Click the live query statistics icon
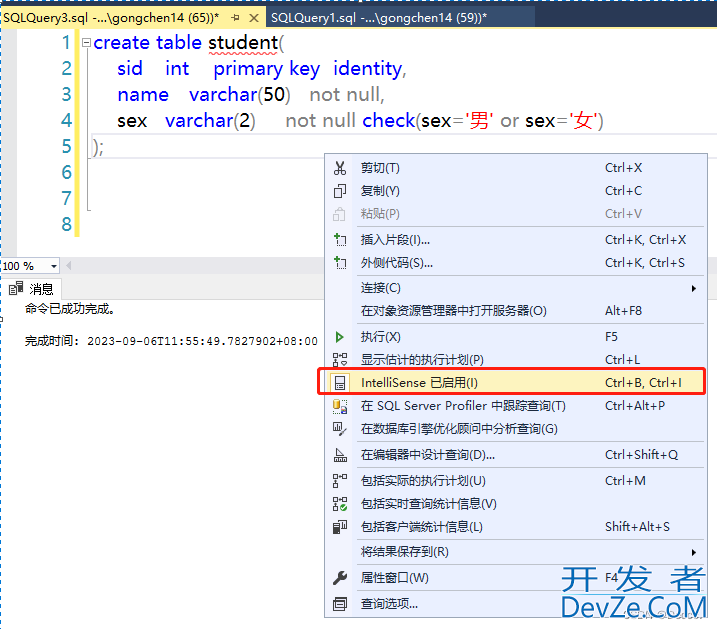The image size is (717, 629). tap(340, 504)
